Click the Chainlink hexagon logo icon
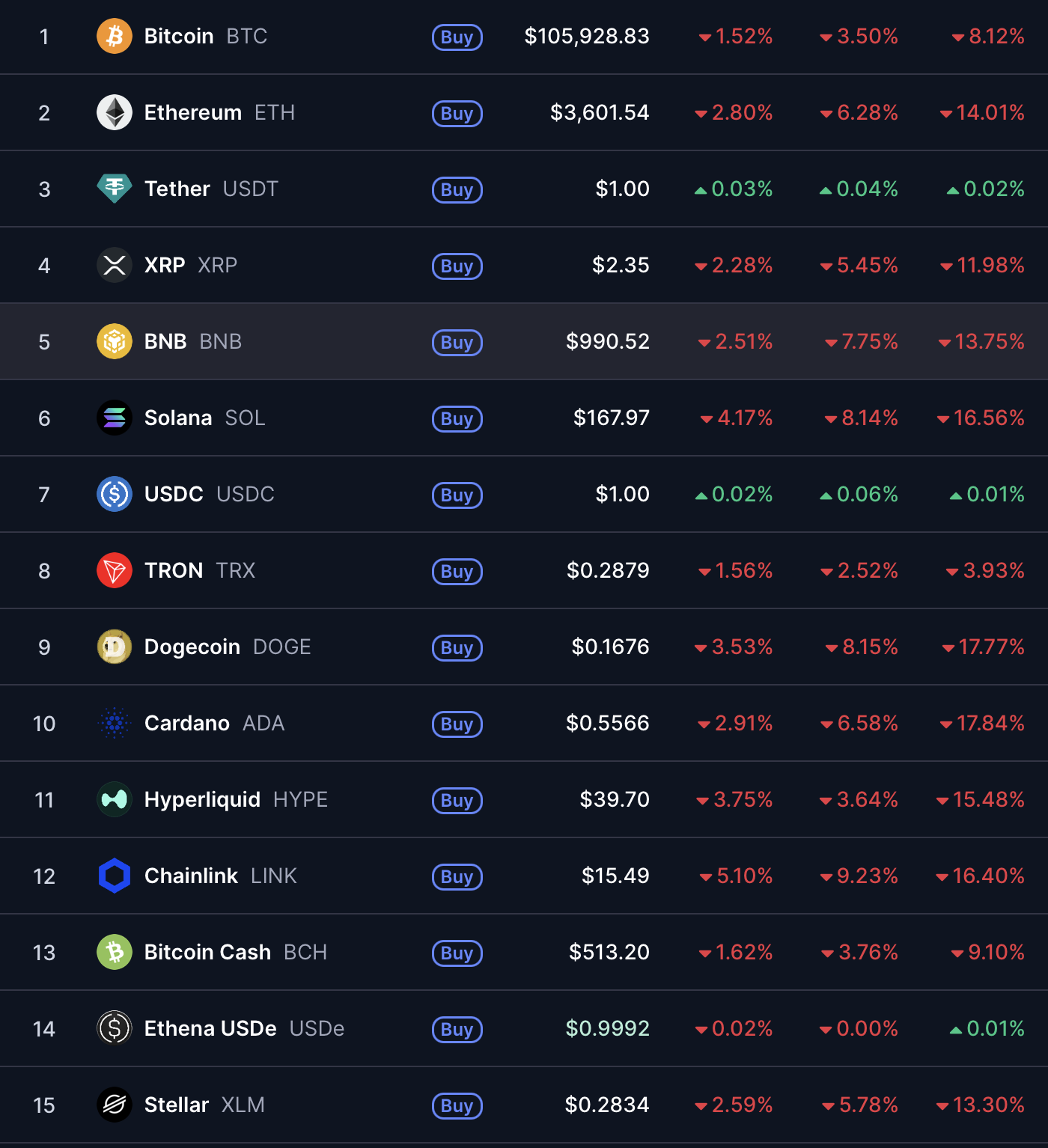 coord(115,876)
